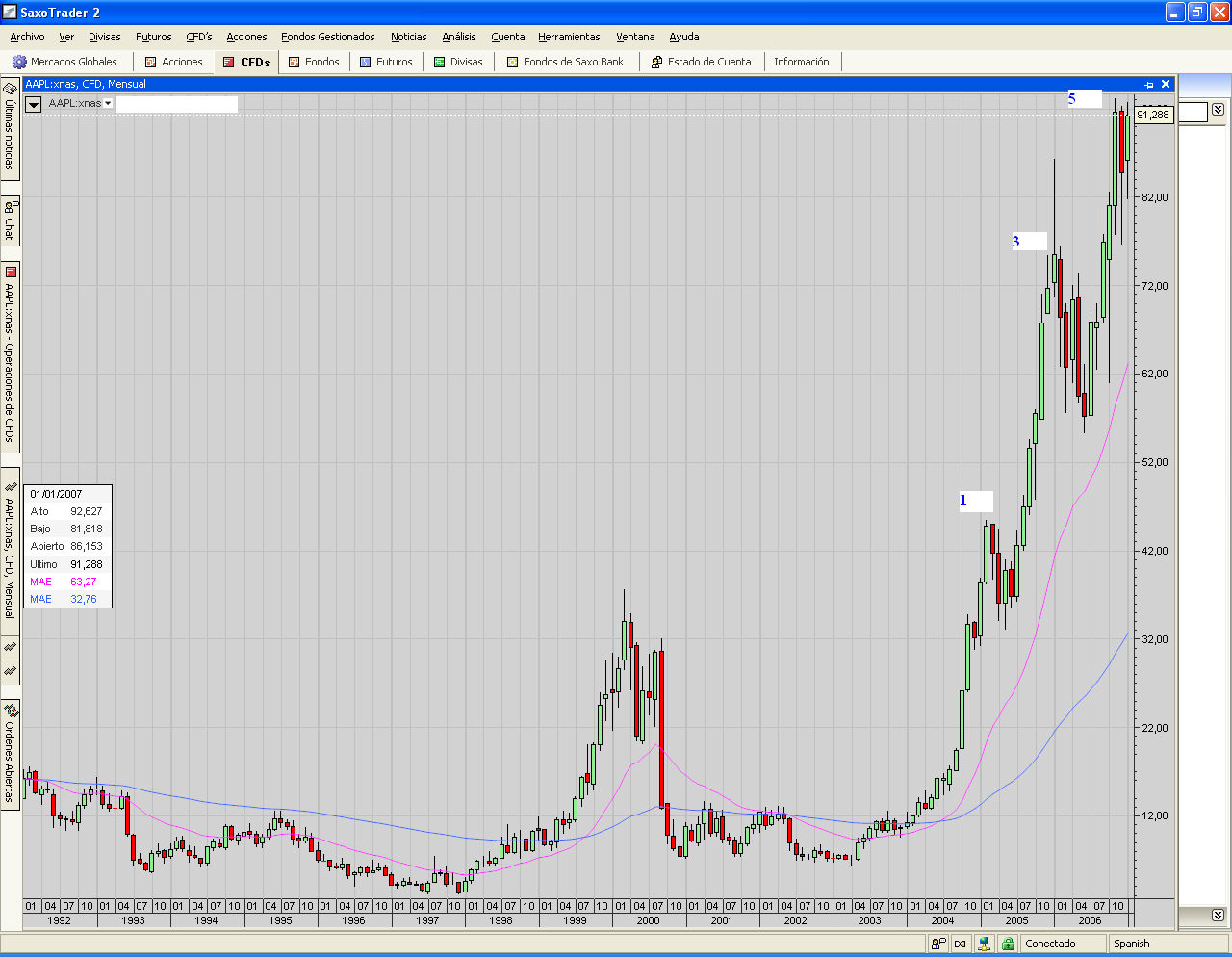The height and width of the screenshot is (957, 1232).
Task: Open the Ayuda menu
Action: coord(684,37)
